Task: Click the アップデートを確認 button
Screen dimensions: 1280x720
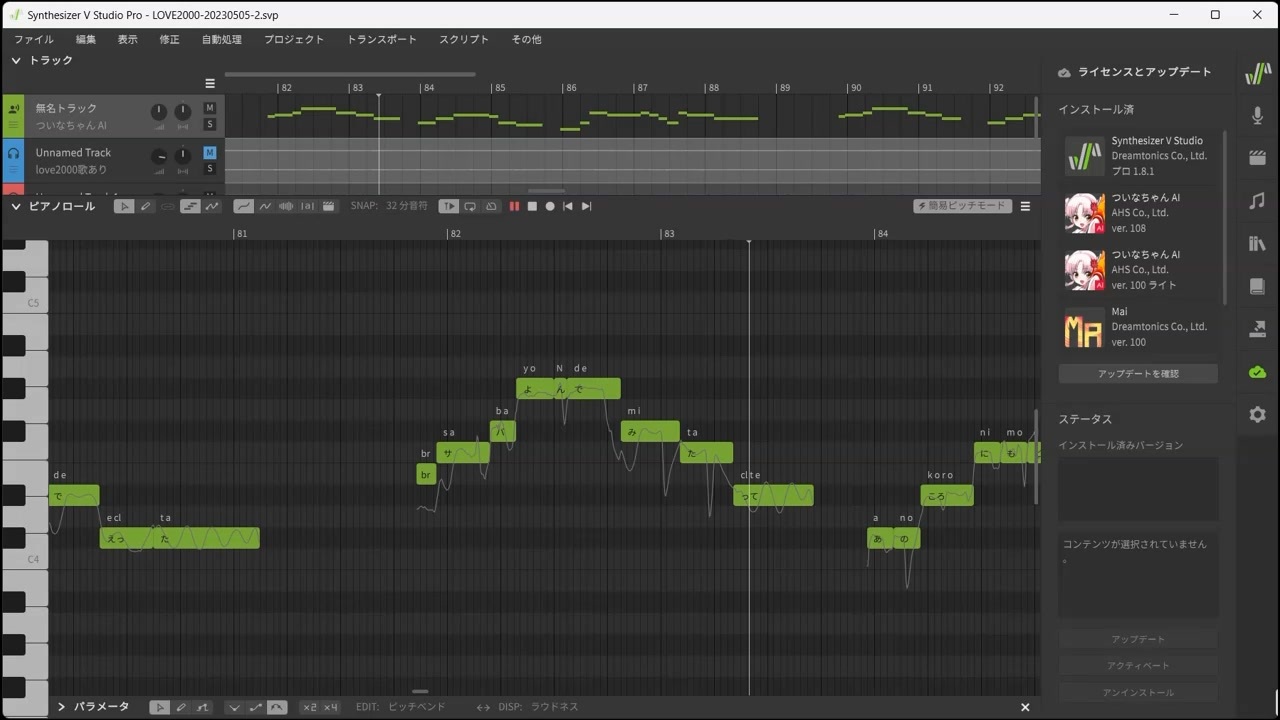Action: [x=1138, y=373]
